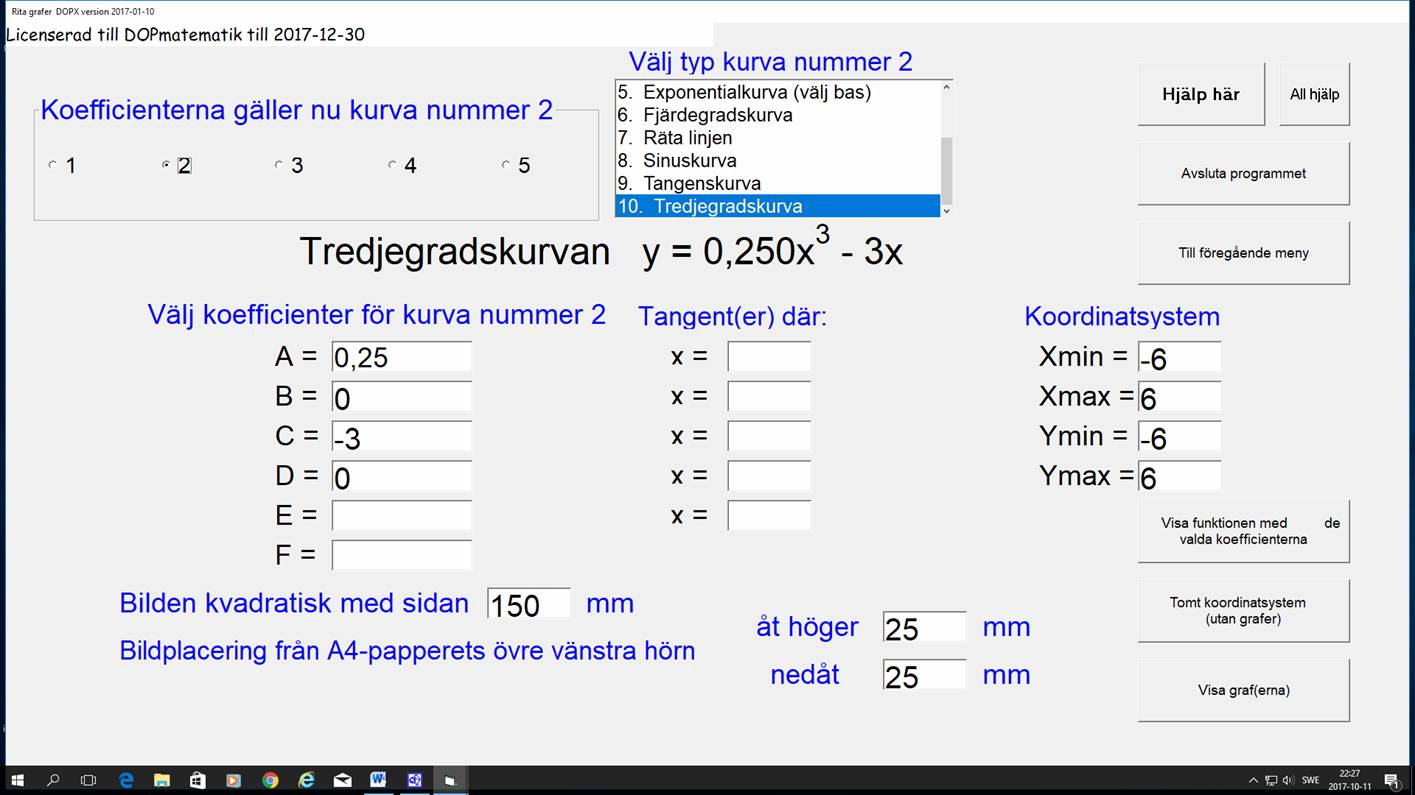This screenshot has height=795, width=1415.
Task: Open Microsoft Edge from the taskbar
Action: (126, 780)
